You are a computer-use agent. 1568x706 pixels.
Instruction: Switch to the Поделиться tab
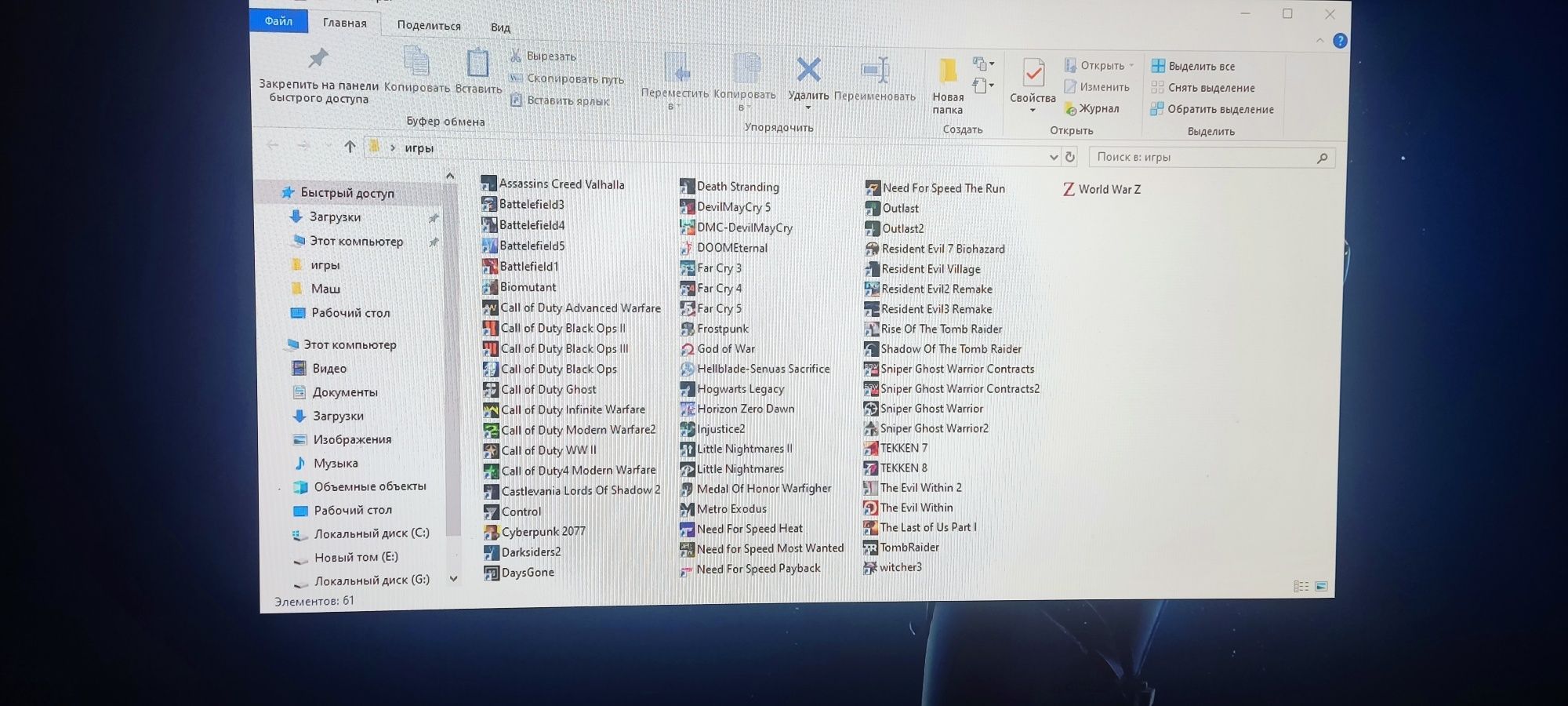[x=429, y=25]
